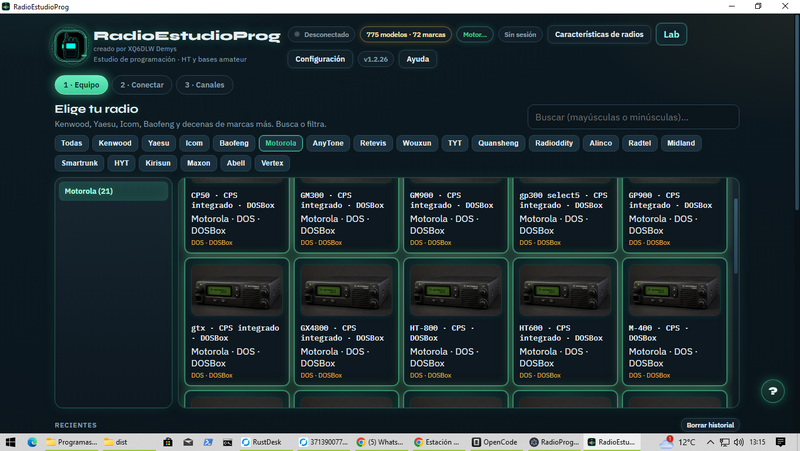Screen dimensions: 800x451
Task: Switch to the OpenCode taskbar window
Action: coord(494,442)
